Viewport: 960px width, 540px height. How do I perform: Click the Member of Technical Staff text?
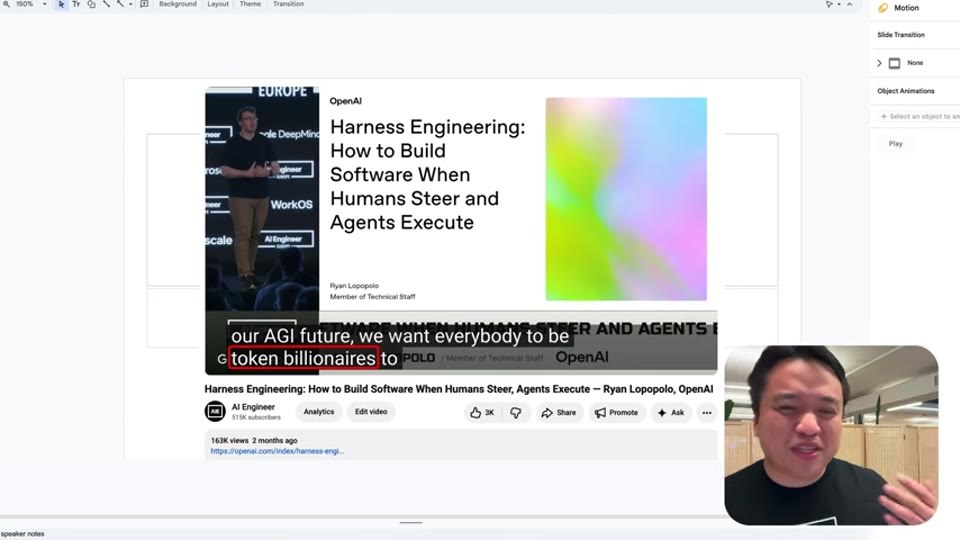372,297
